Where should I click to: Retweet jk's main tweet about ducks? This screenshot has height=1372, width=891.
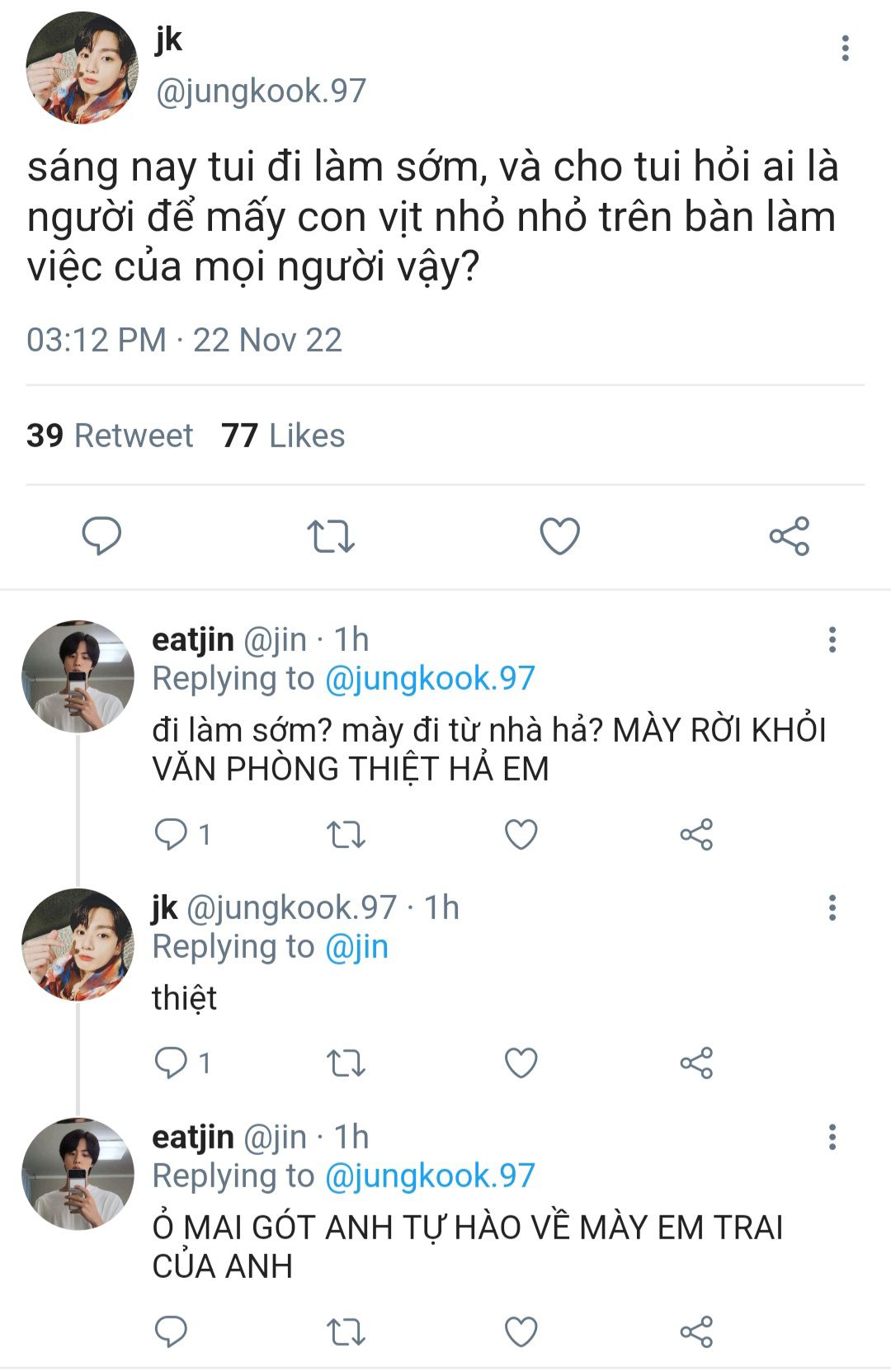(331, 536)
